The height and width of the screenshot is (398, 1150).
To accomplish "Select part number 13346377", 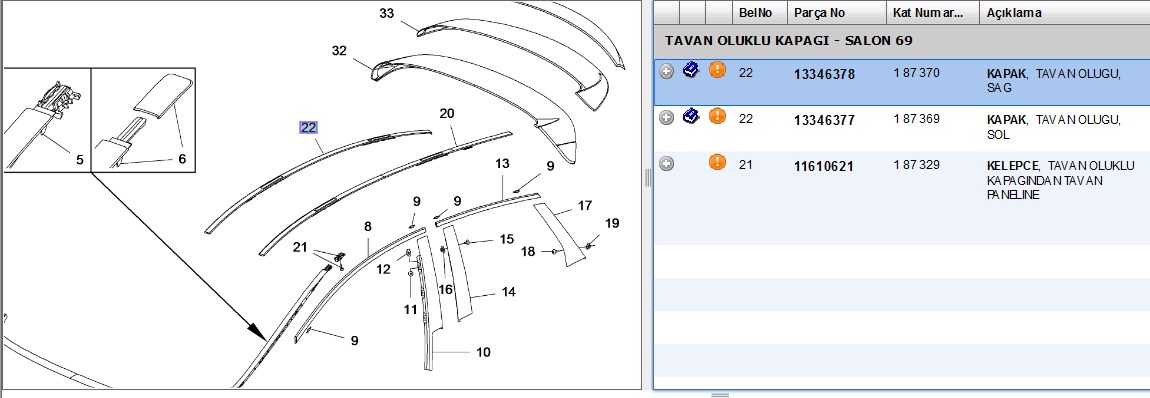I will pyautogui.click(x=824, y=121).
